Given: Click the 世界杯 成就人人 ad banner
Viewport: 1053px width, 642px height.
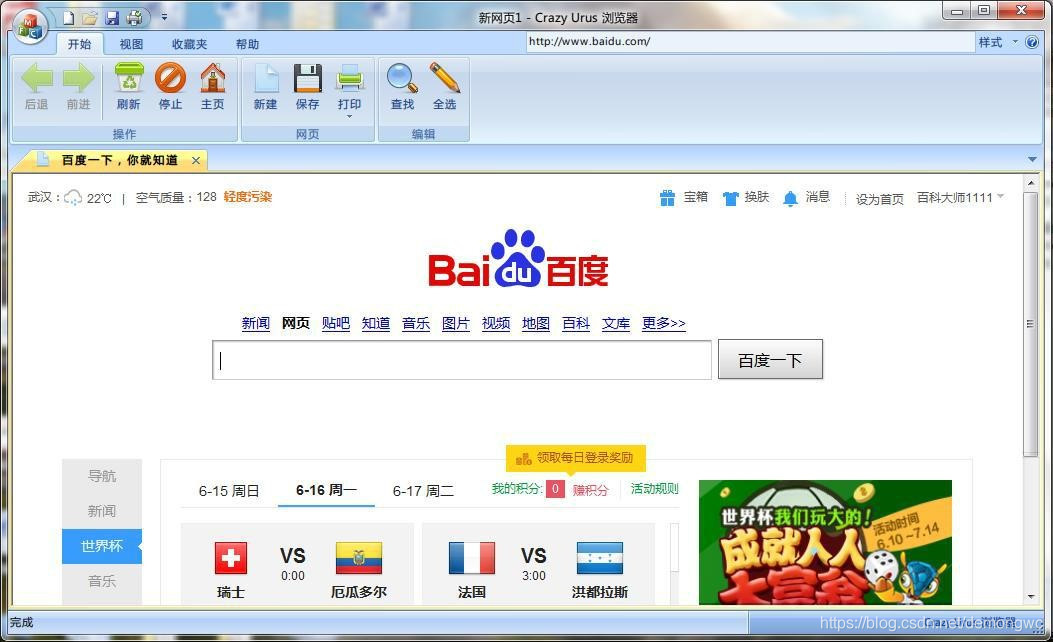Looking at the screenshot, I should coord(825,543).
